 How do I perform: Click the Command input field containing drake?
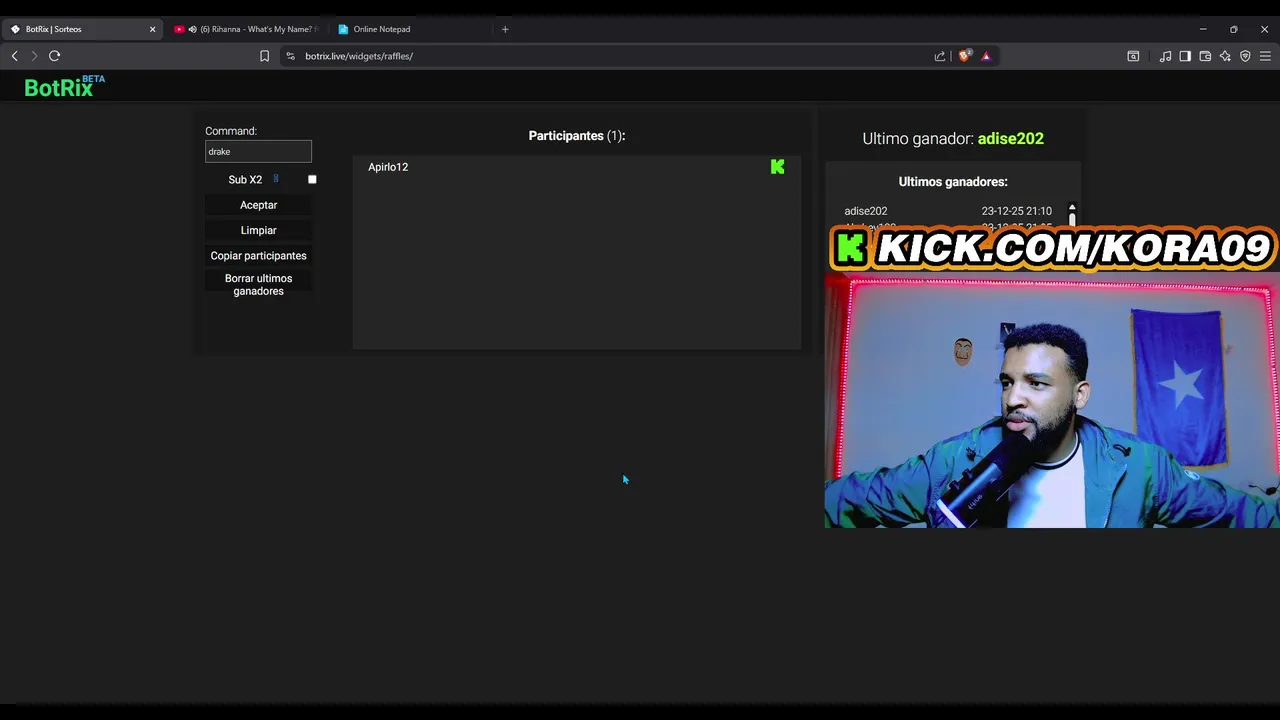tap(258, 151)
